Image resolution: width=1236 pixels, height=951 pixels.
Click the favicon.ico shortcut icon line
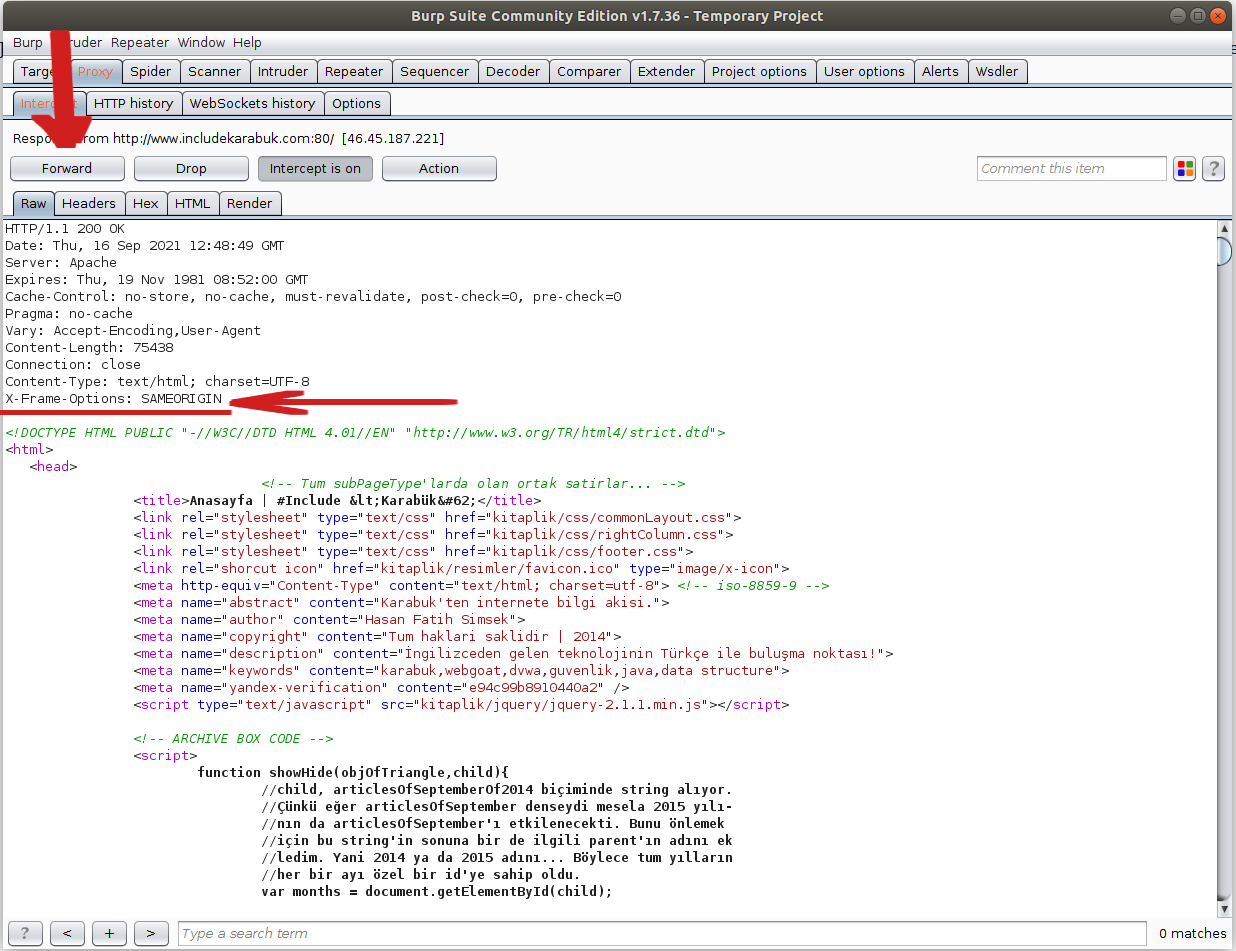[x=461, y=569]
